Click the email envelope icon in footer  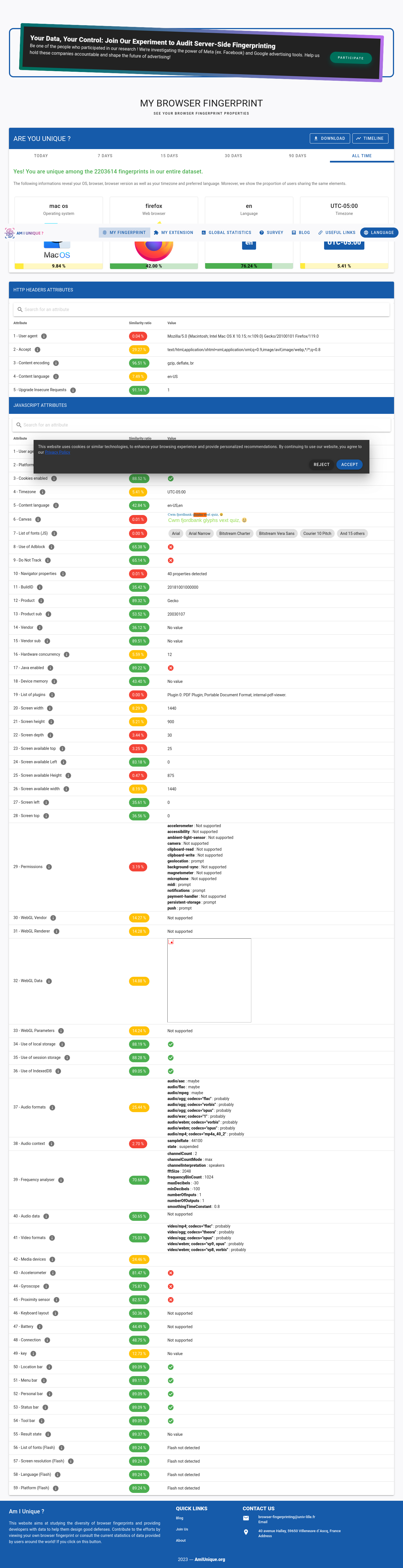[246, 1518]
